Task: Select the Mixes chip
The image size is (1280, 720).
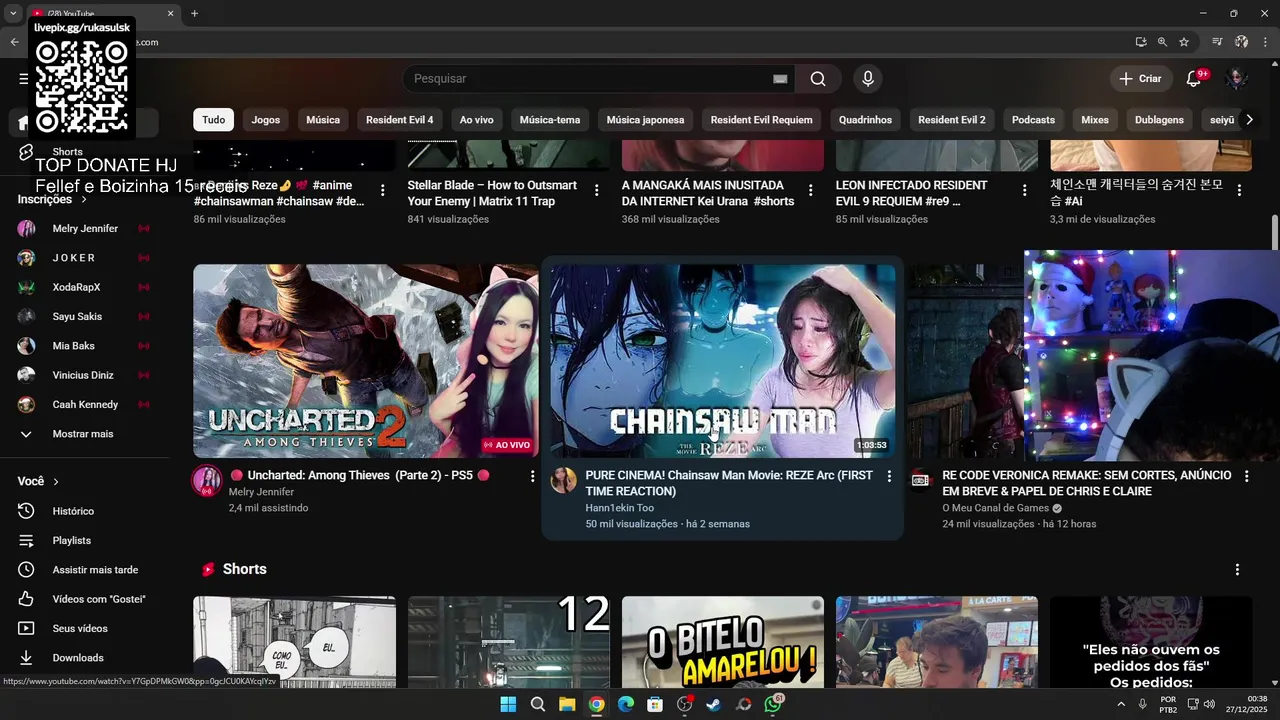Action: coord(1095,120)
